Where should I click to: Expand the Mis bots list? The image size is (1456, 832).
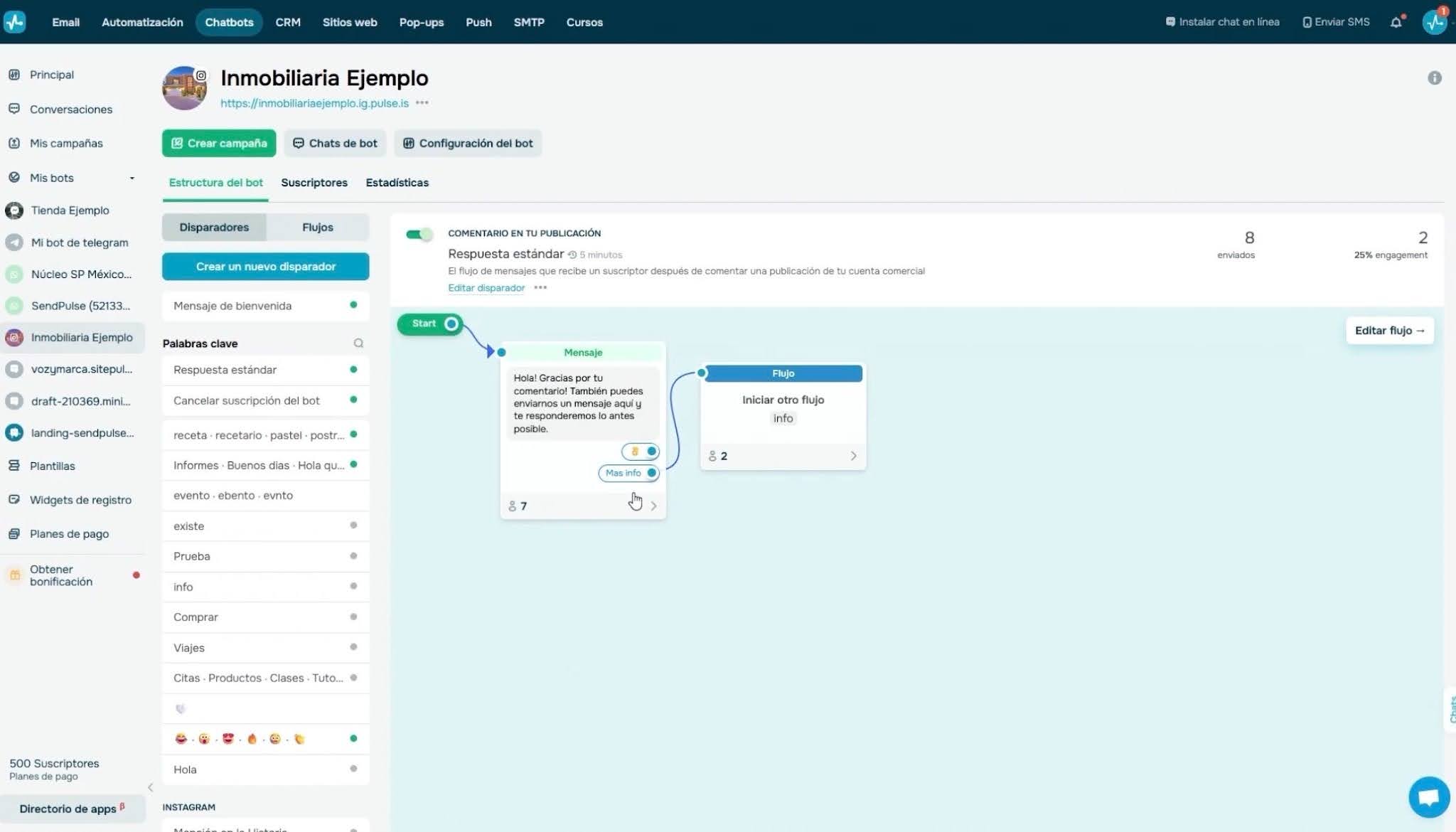coord(132,178)
